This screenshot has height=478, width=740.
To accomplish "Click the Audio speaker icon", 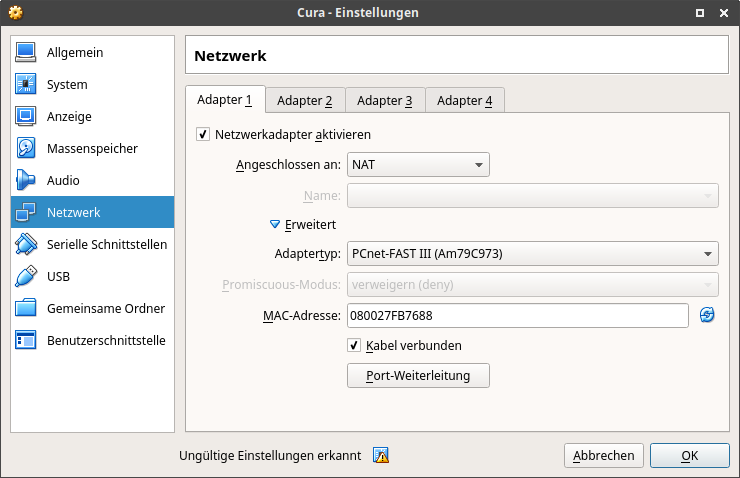I will pyautogui.click(x=25, y=180).
